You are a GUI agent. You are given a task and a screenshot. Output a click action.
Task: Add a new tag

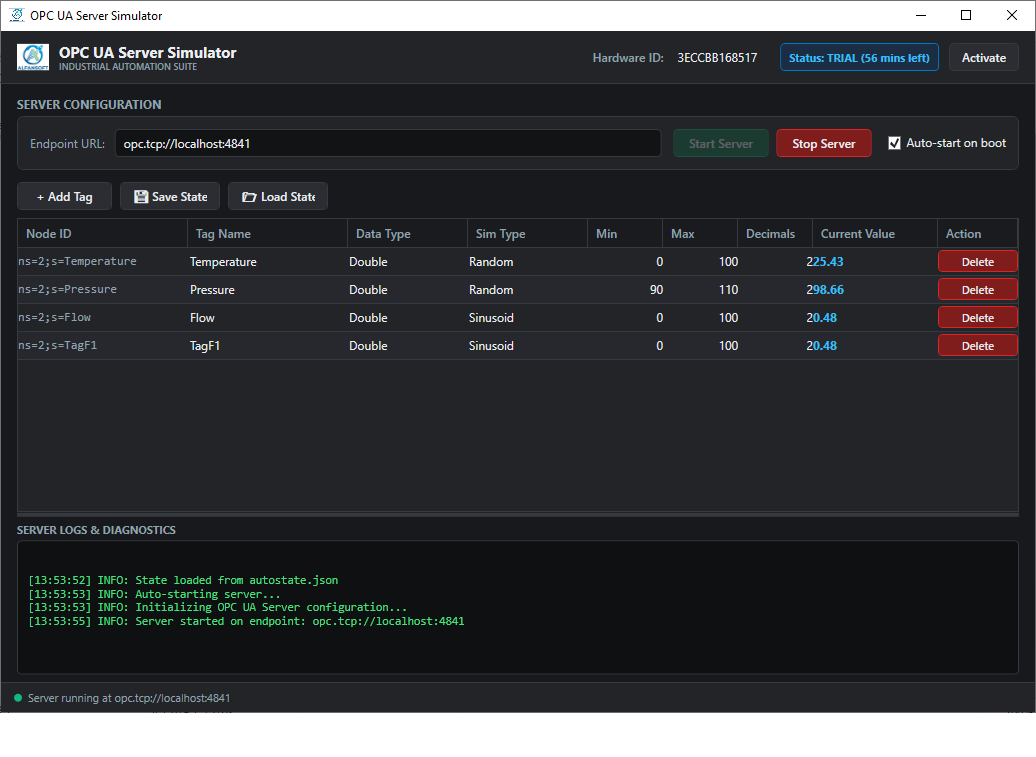(x=64, y=197)
